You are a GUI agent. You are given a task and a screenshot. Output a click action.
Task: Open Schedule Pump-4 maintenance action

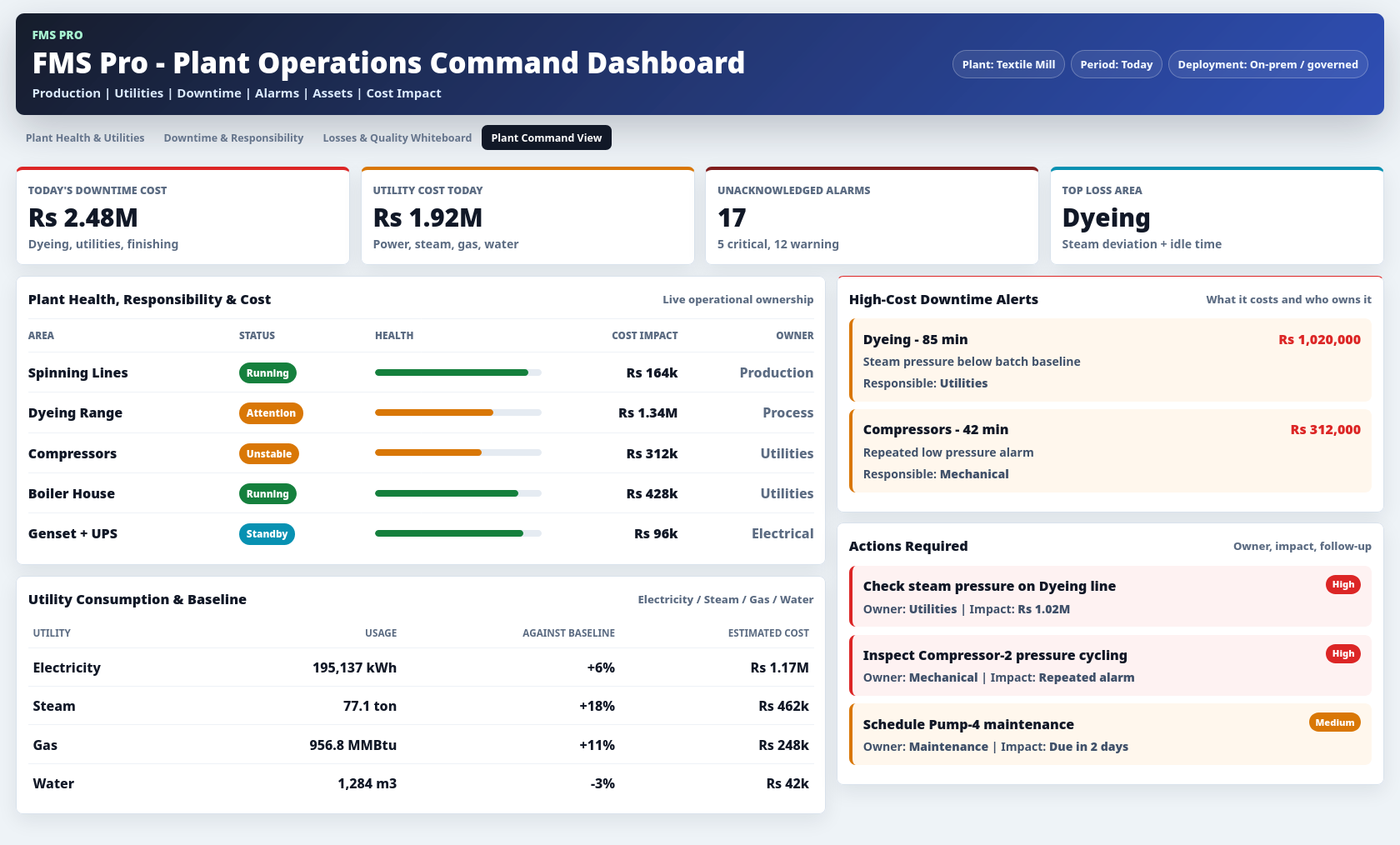pos(1110,734)
